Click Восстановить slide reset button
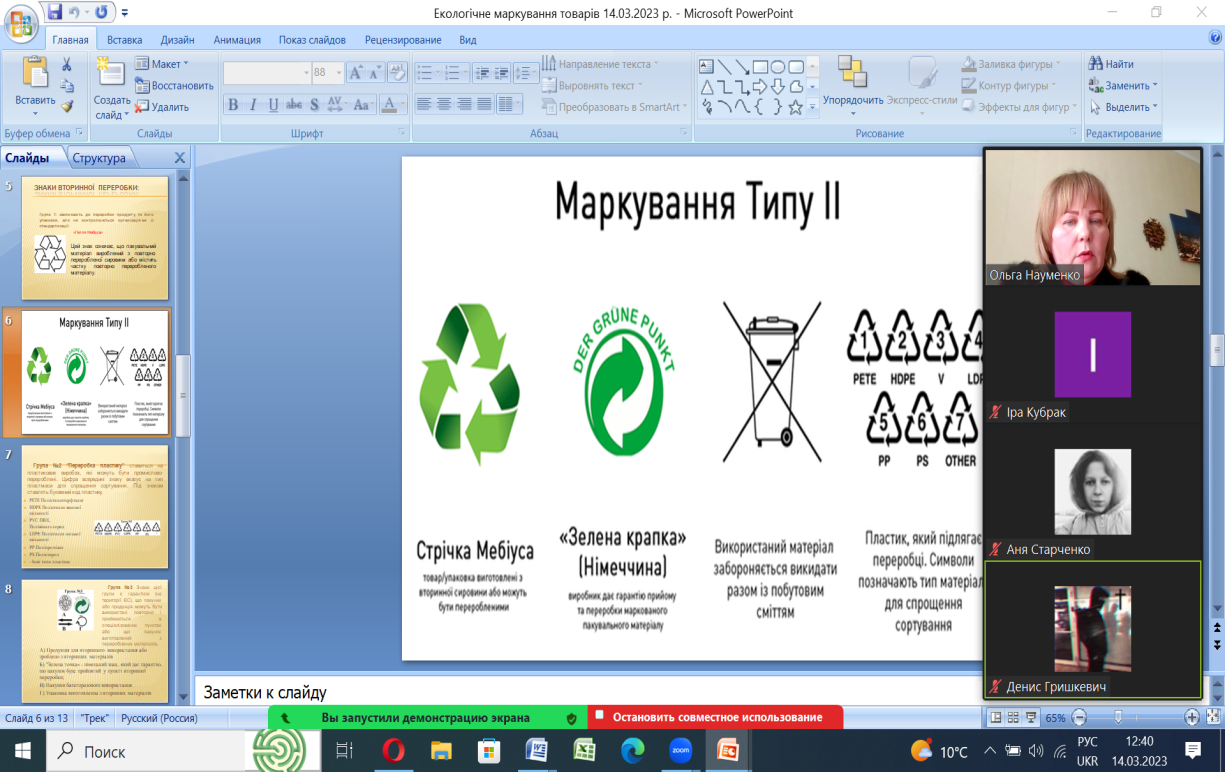This screenshot has height=772, width=1225. click(174, 85)
